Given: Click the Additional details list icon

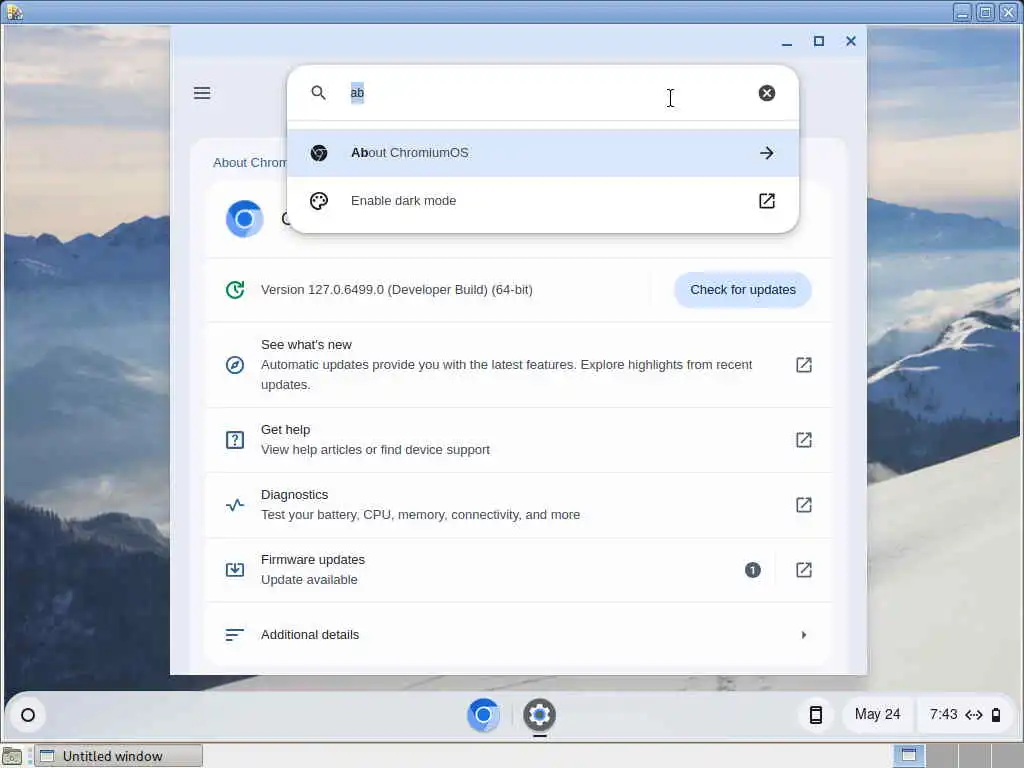Looking at the screenshot, I should 234,635.
